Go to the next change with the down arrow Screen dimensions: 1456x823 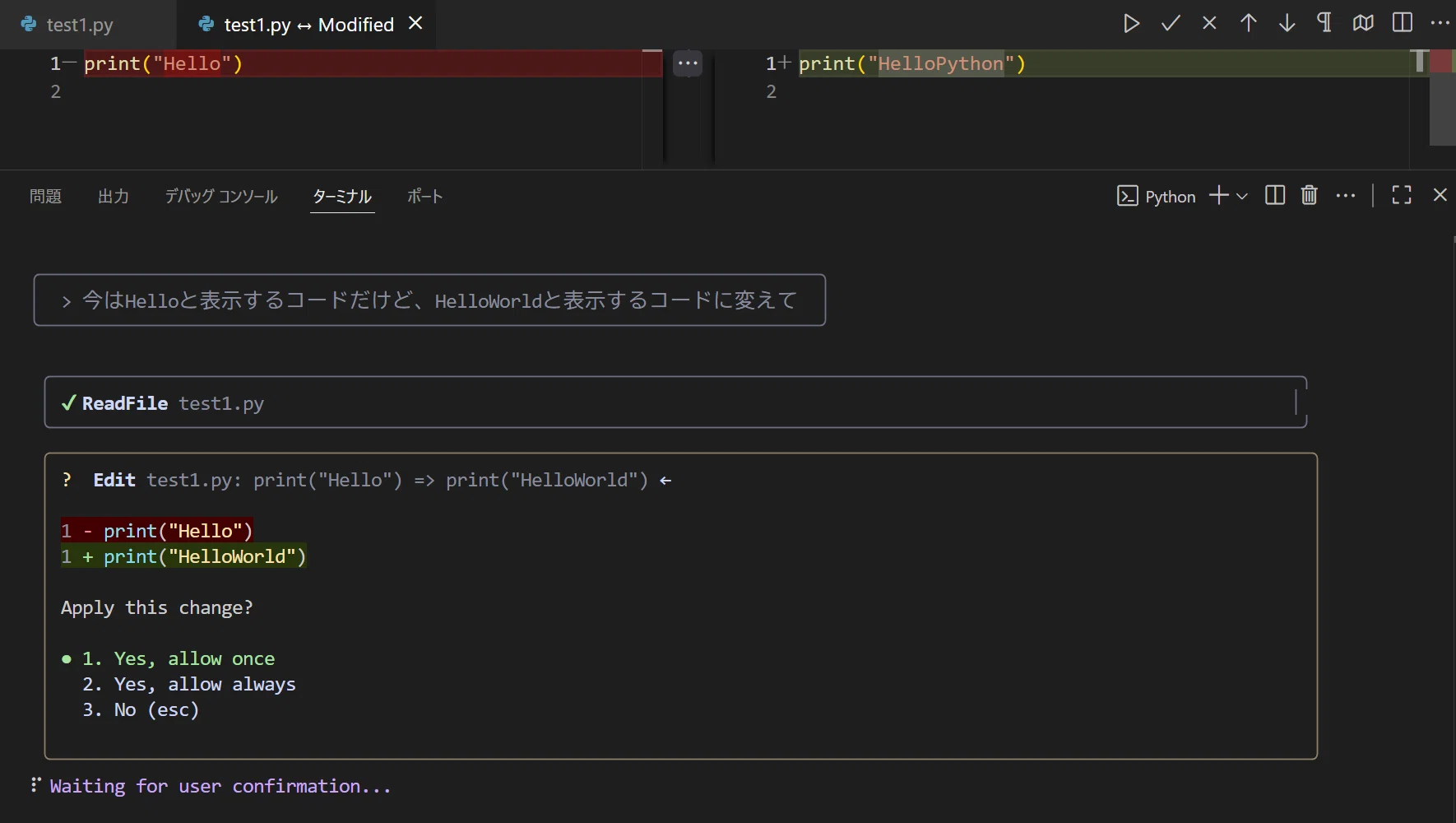click(1287, 24)
